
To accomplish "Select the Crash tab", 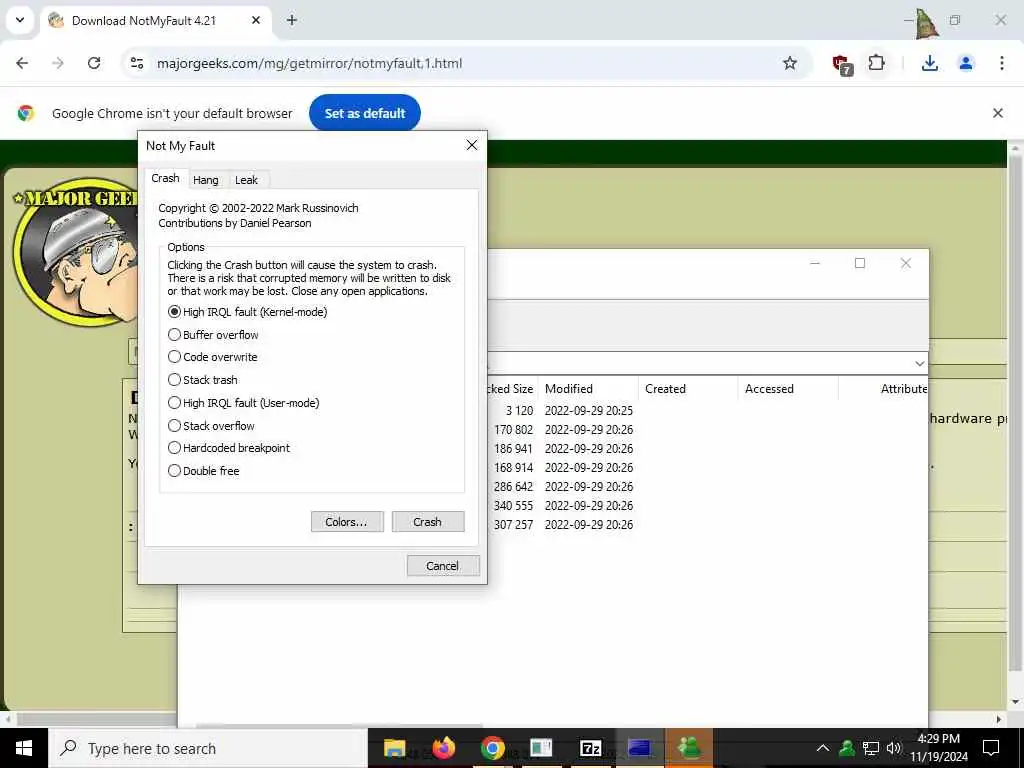I will click(x=165, y=178).
